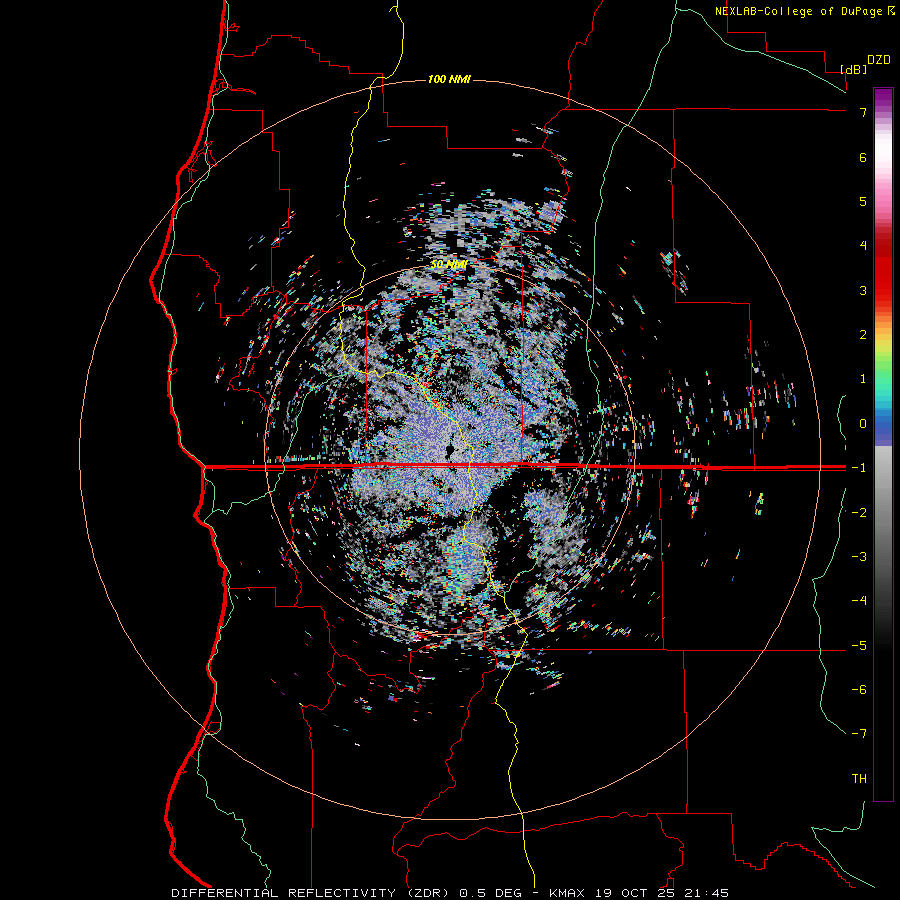The width and height of the screenshot is (900, 900).
Task: Click the 1 tick label on the scale
Action: point(863,378)
